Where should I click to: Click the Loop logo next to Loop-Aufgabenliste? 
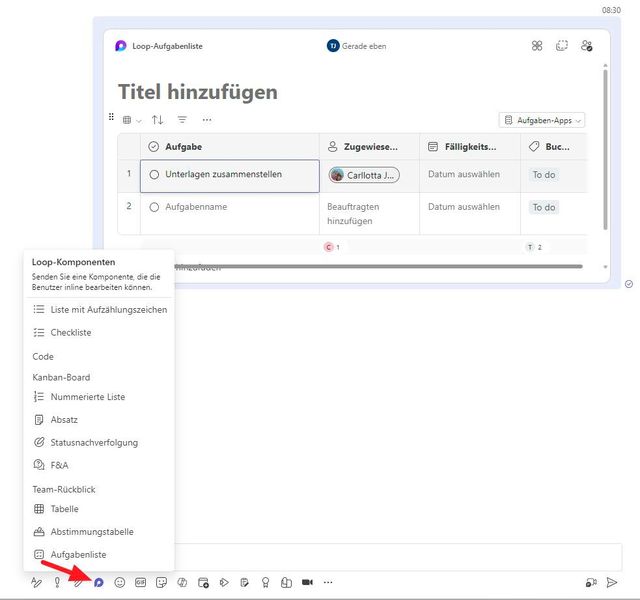pos(121,46)
